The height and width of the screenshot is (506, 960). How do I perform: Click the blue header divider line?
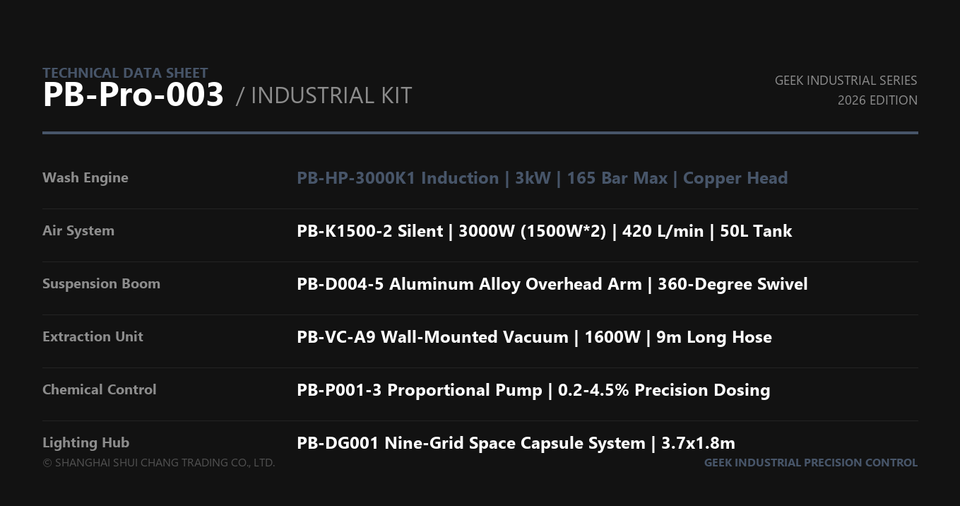pyautogui.click(x=480, y=132)
